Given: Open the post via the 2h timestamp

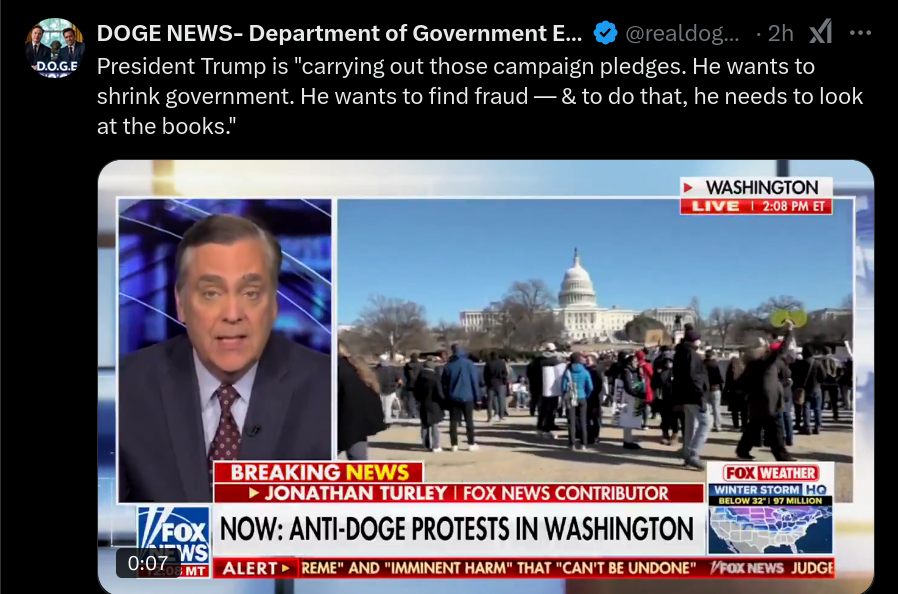Looking at the screenshot, I should 780,33.
